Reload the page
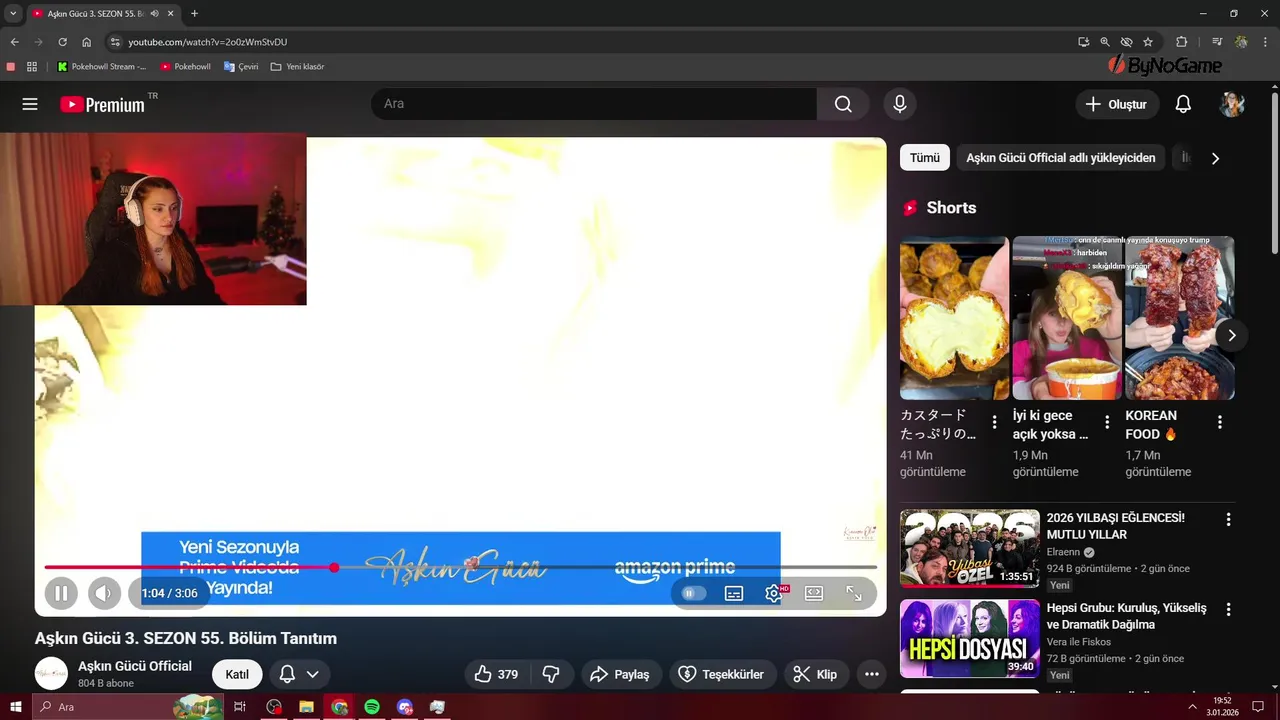Image resolution: width=1280 pixels, height=720 pixels. [x=62, y=42]
